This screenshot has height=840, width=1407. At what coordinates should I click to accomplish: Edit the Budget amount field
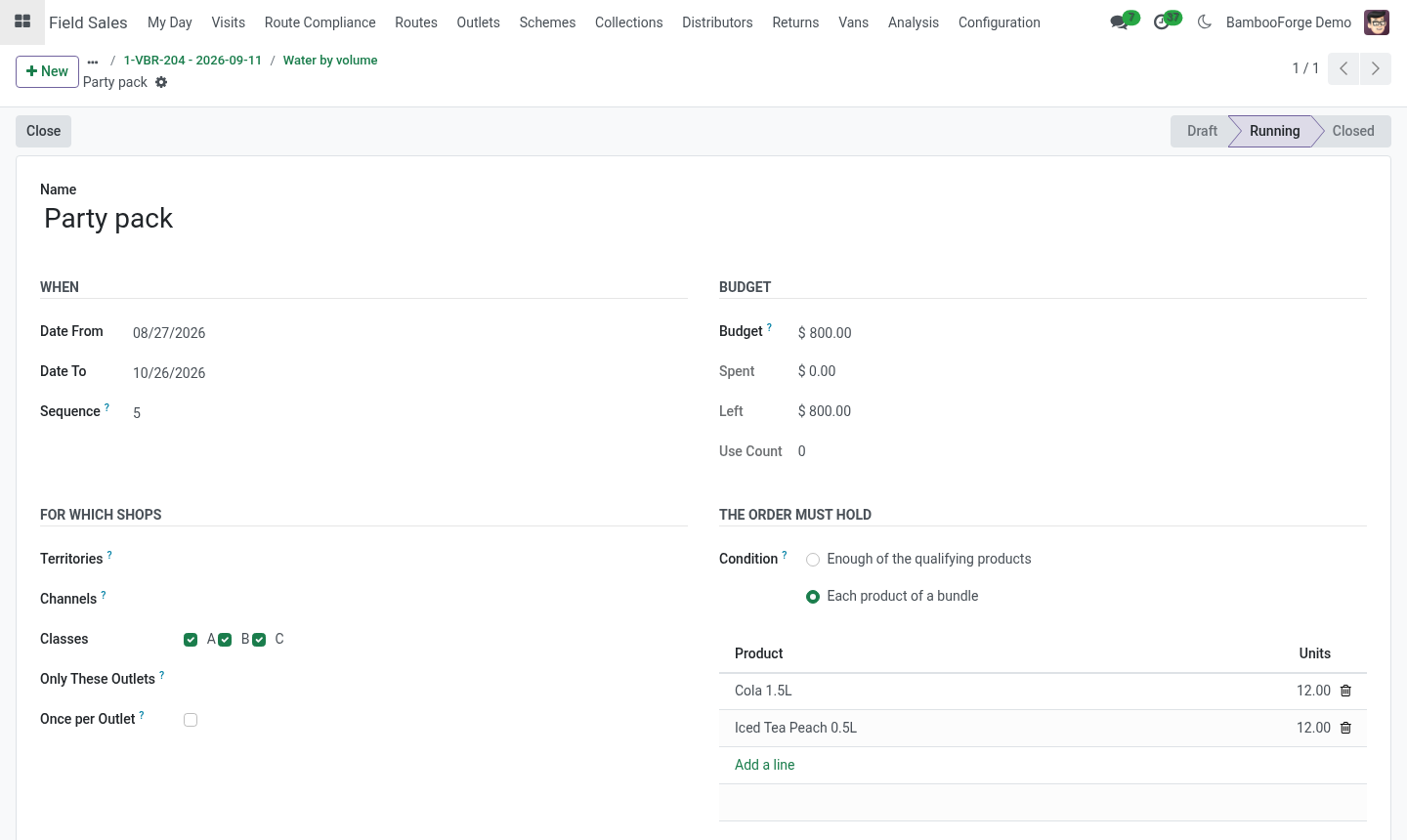1083,333
